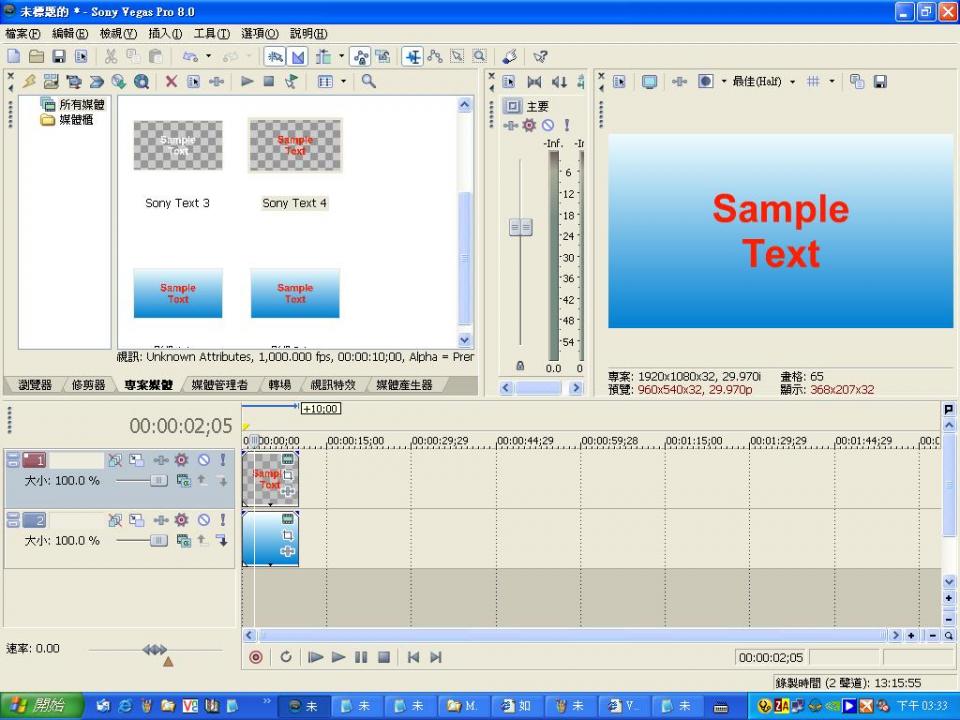The height and width of the screenshot is (720, 960).
Task: Mute video track 1
Action: tap(203, 460)
